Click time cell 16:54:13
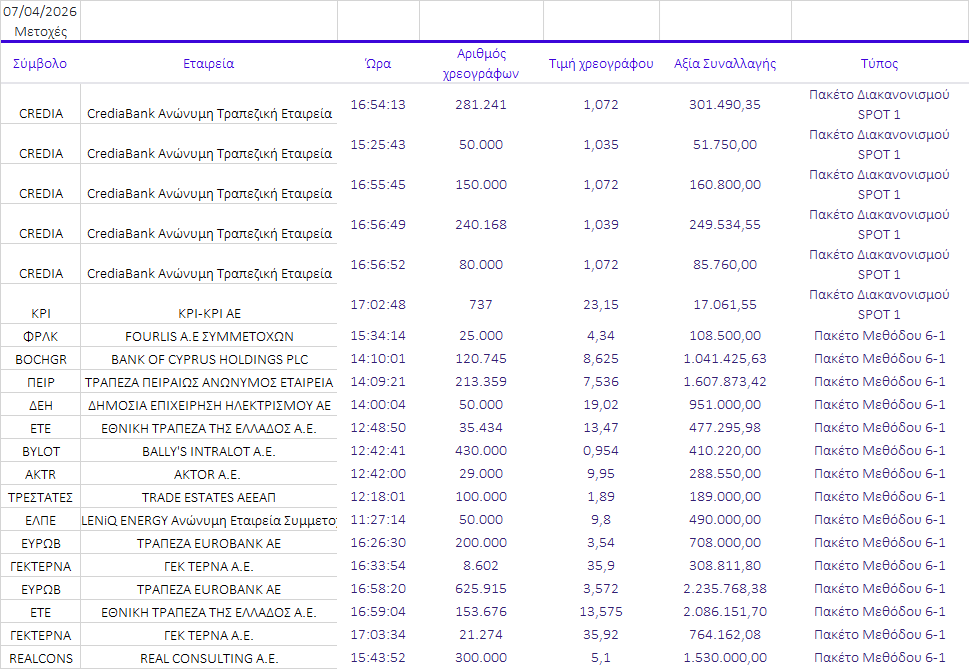 click(378, 104)
